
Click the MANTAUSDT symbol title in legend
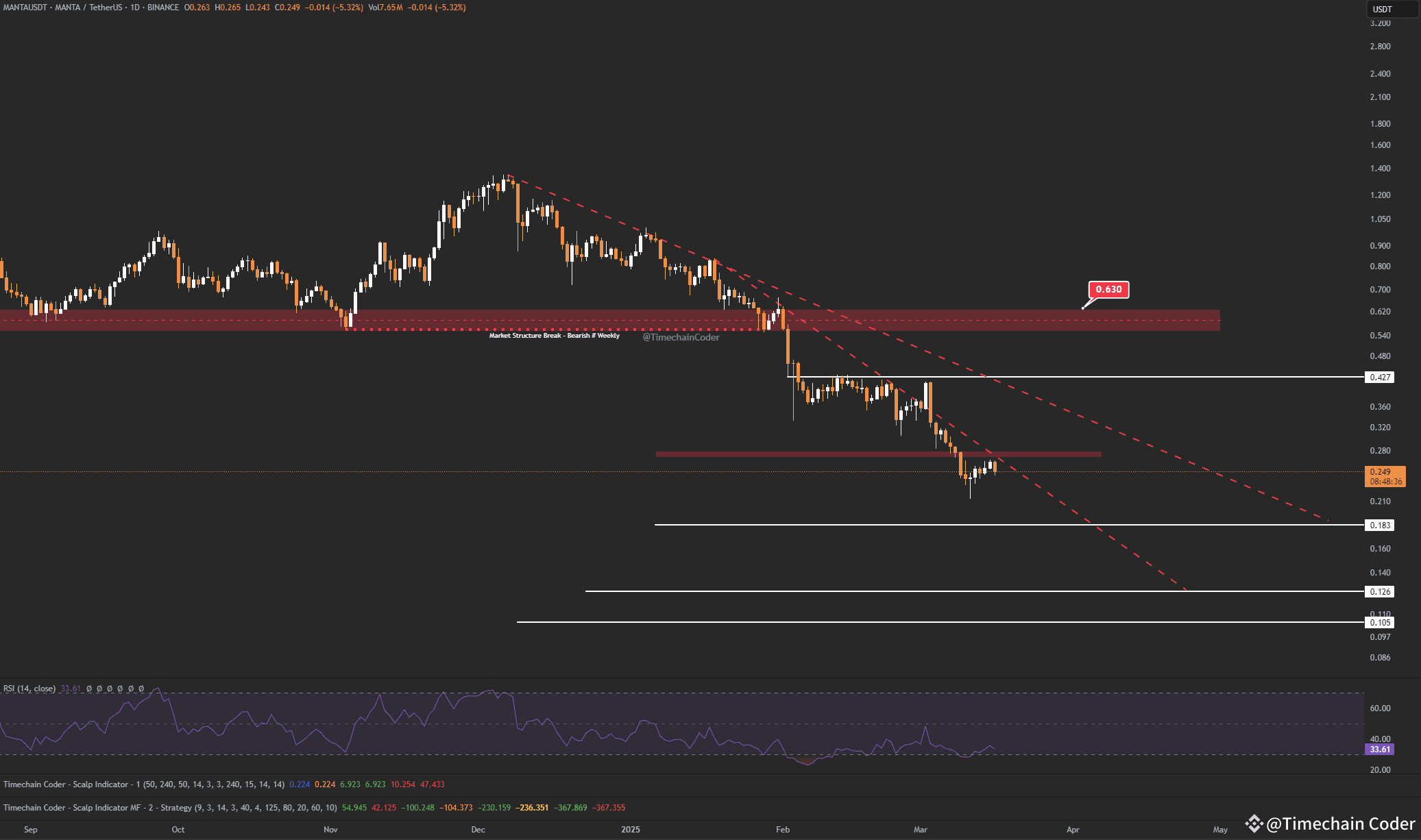tap(90, 8)
